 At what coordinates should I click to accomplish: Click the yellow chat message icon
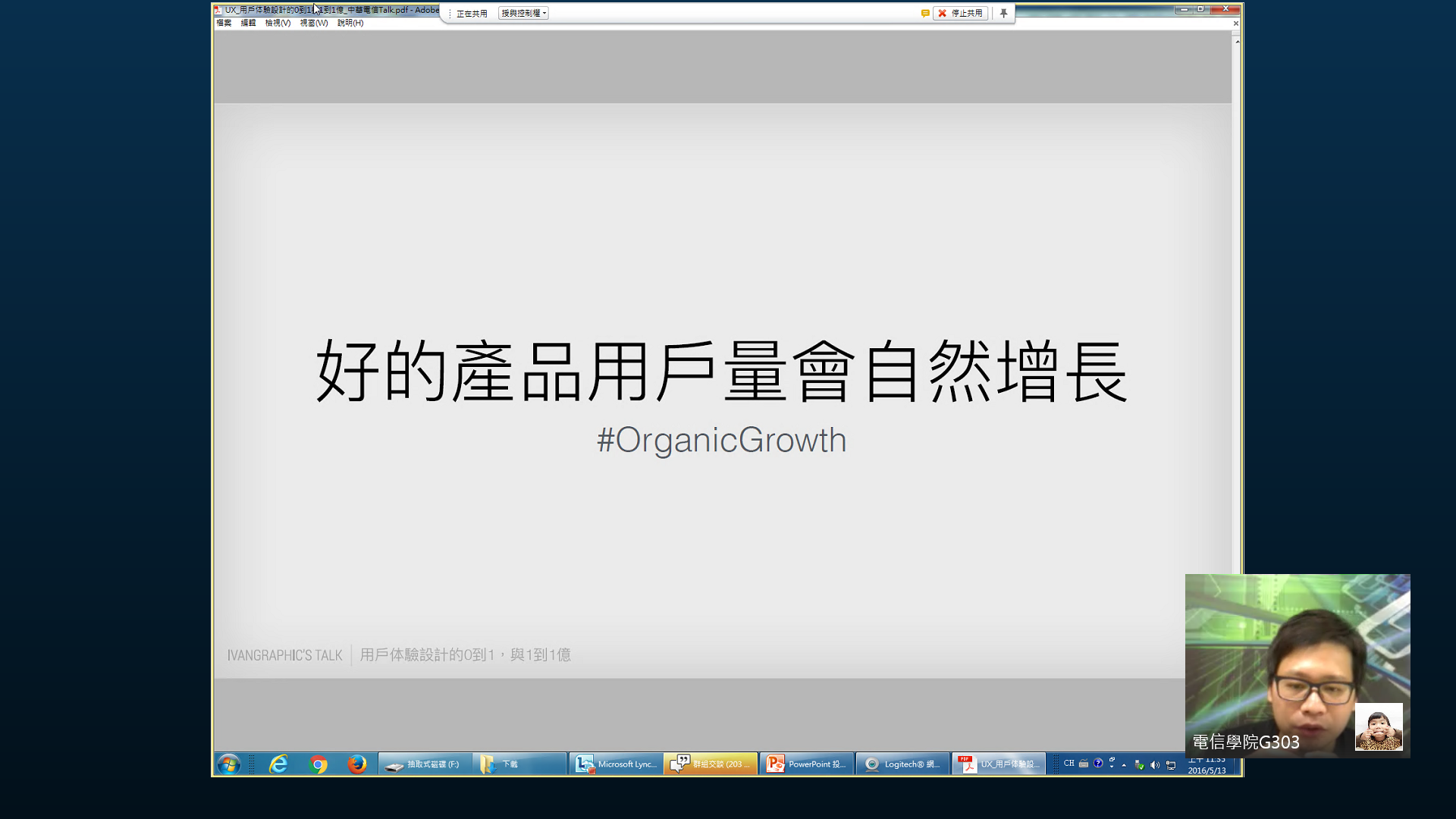pos(925,13)
